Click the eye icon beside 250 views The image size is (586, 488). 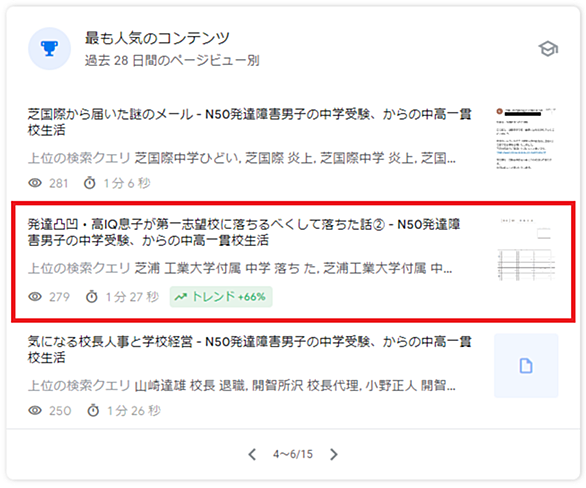pos(35,410)
